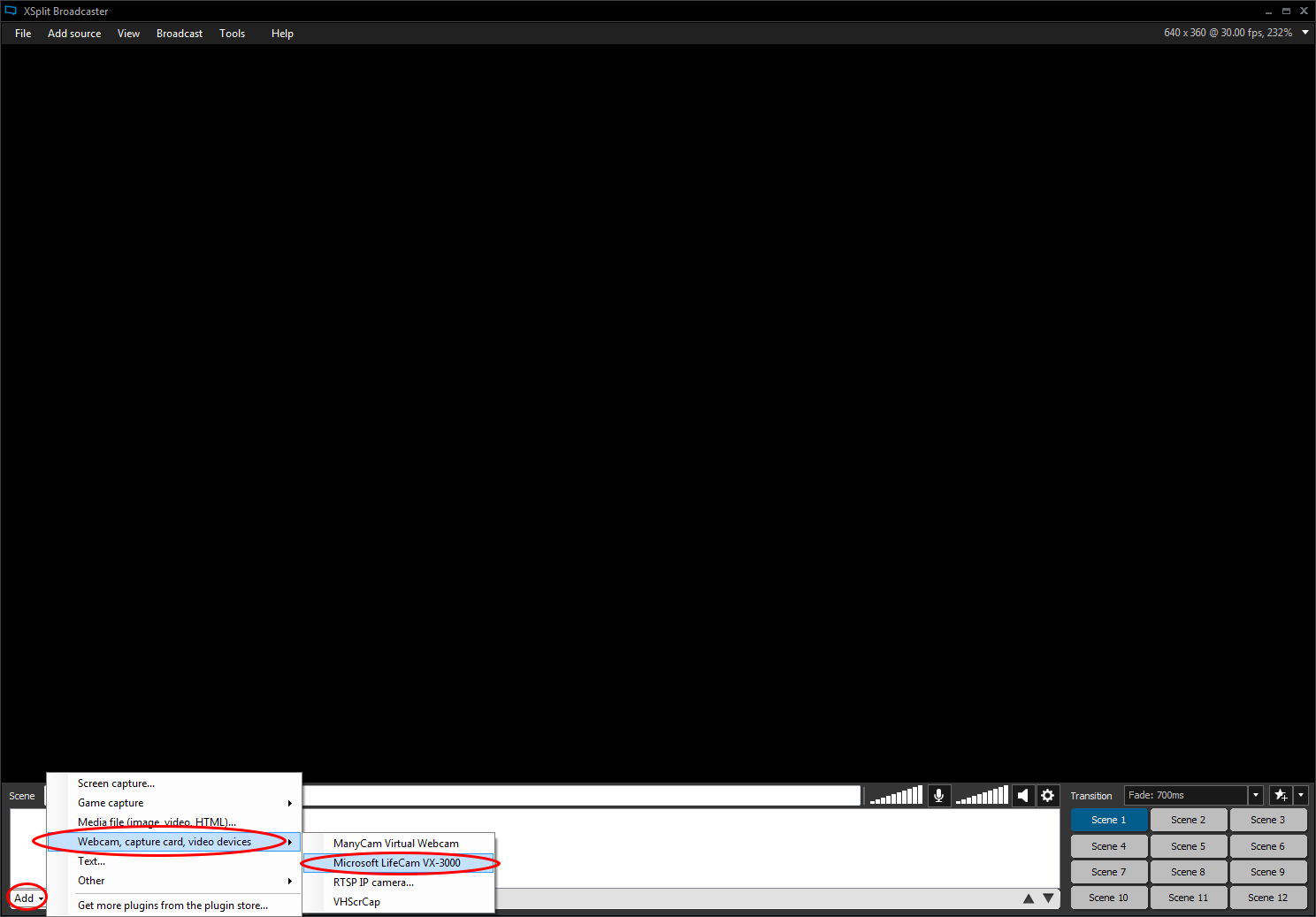This screenshot has height=917, width=1316.
Task: Adjust the microphone volume level bars
Action: [896, 796]
